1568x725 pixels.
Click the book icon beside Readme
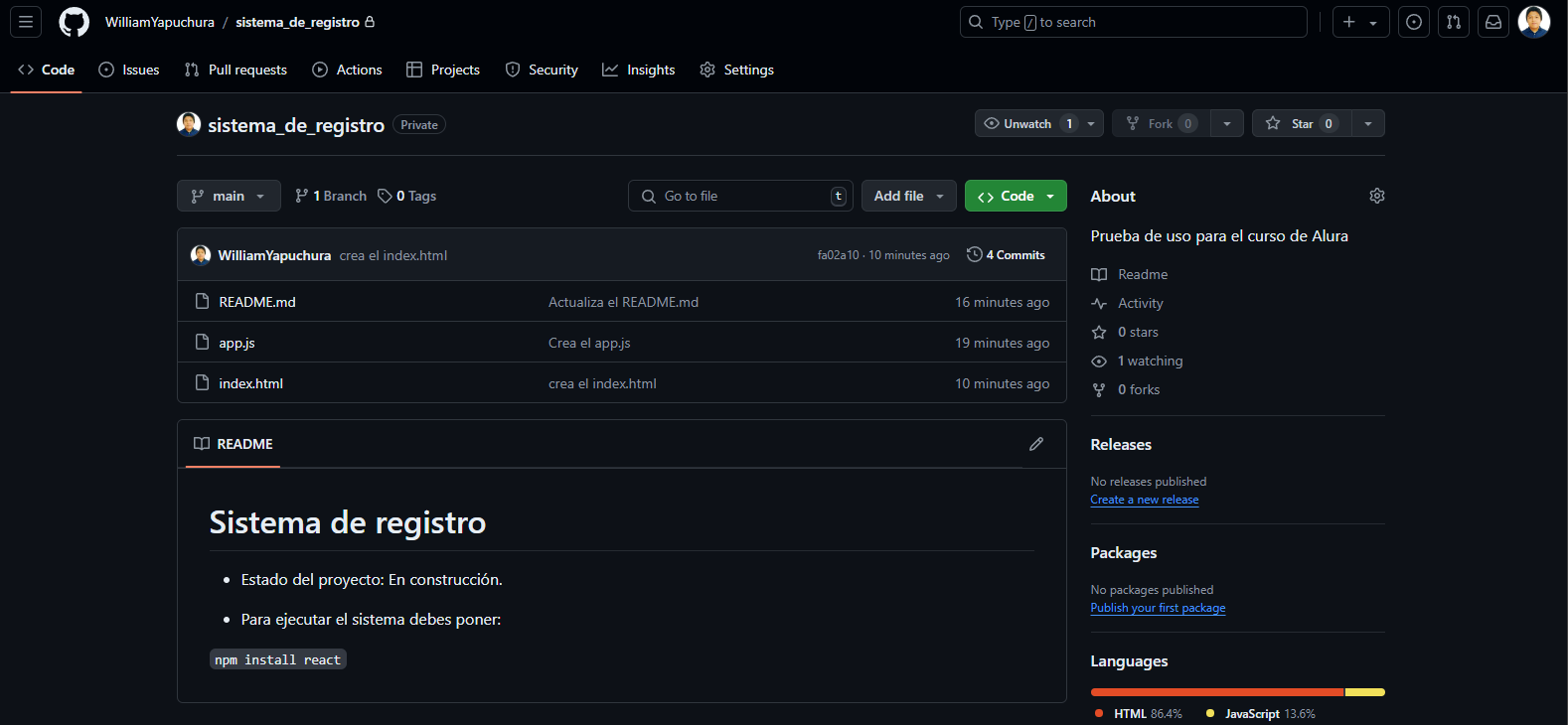1099,274
